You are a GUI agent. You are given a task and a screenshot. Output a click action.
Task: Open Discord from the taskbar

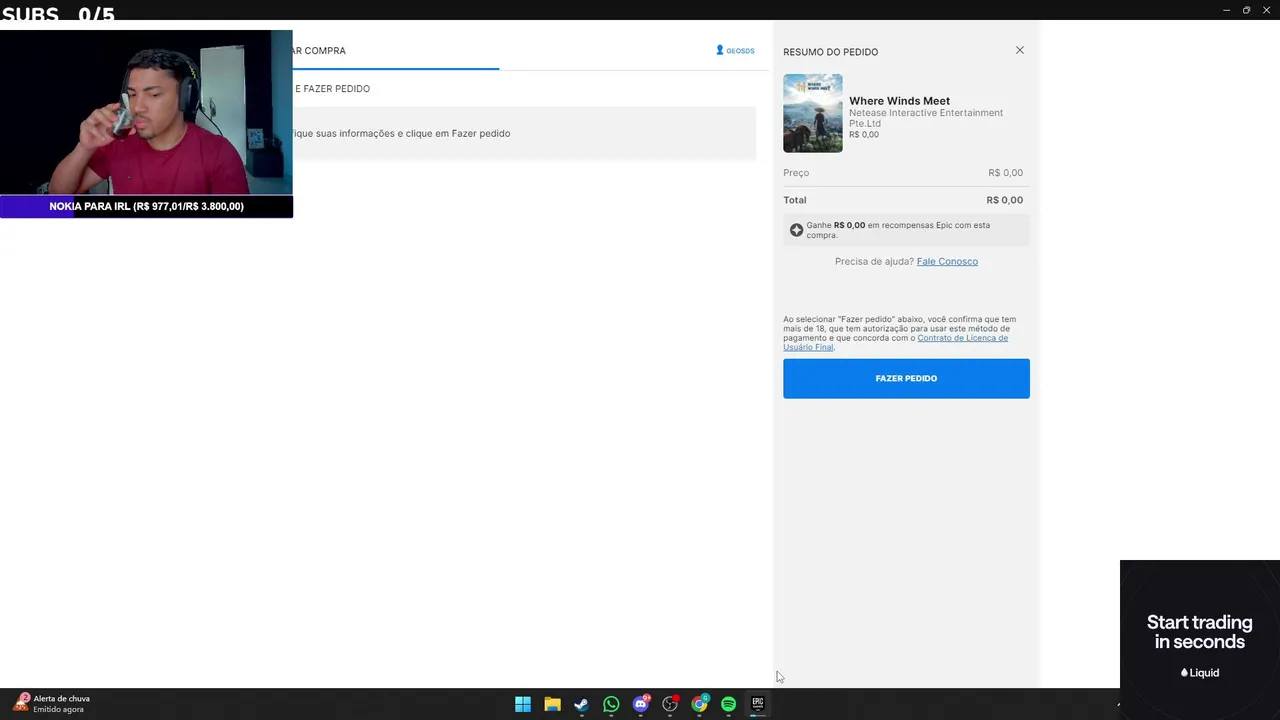click(641, 704)
